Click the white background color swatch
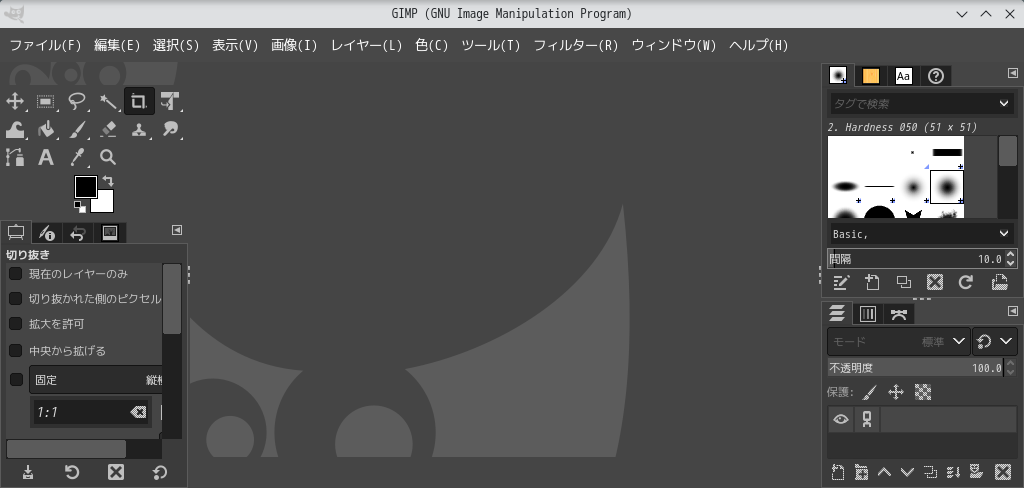 click(x=104, y=204)
